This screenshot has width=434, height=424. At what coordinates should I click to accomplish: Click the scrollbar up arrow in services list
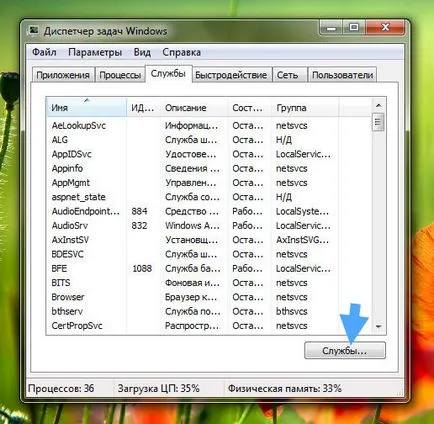378,106
